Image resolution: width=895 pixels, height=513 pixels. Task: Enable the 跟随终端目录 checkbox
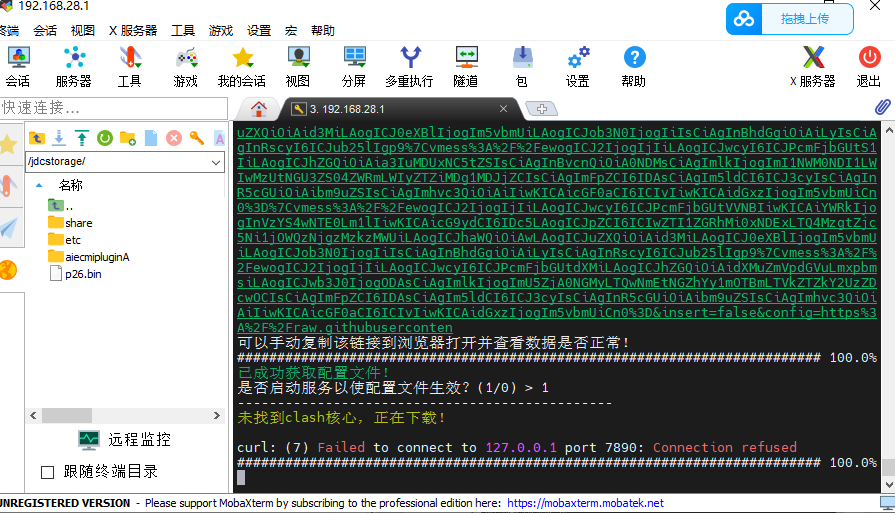47,471
